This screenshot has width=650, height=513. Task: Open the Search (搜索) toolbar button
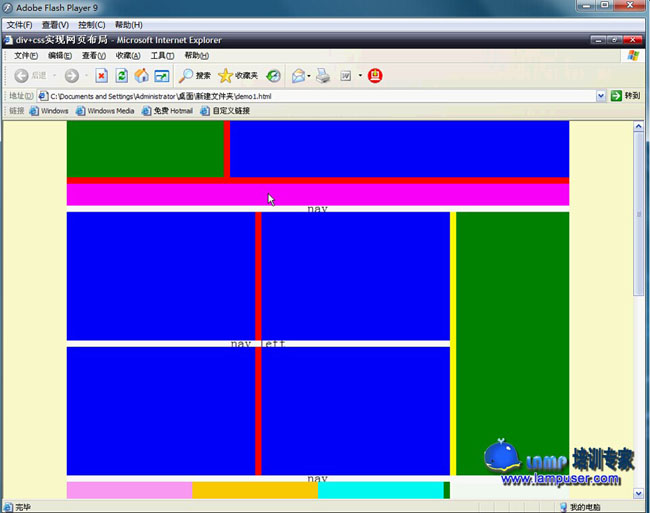(x=195, y=76)
